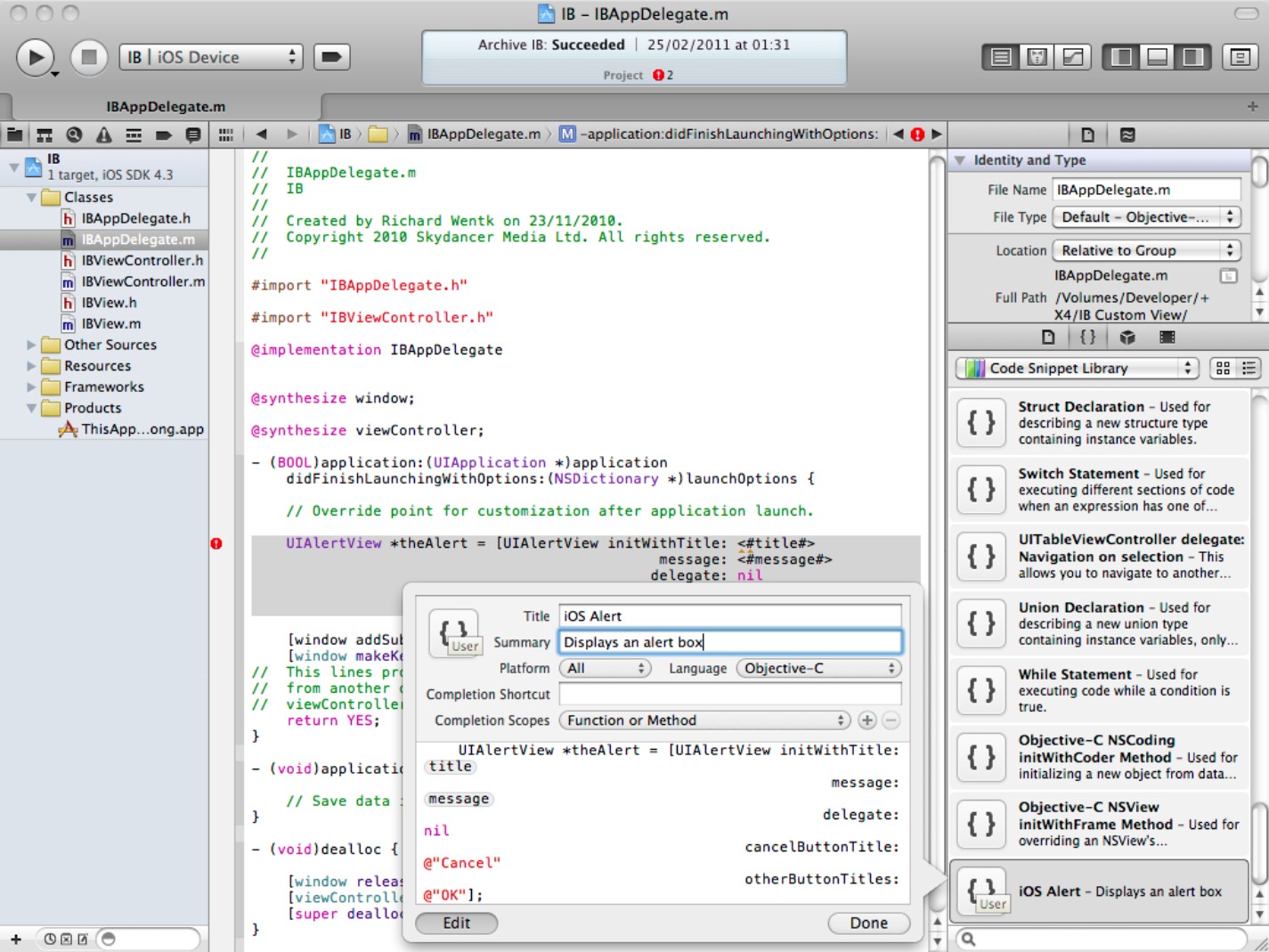Open the Organizer window icon
This screenshot has width=1269, height=952.
[x=1240, y=57]
